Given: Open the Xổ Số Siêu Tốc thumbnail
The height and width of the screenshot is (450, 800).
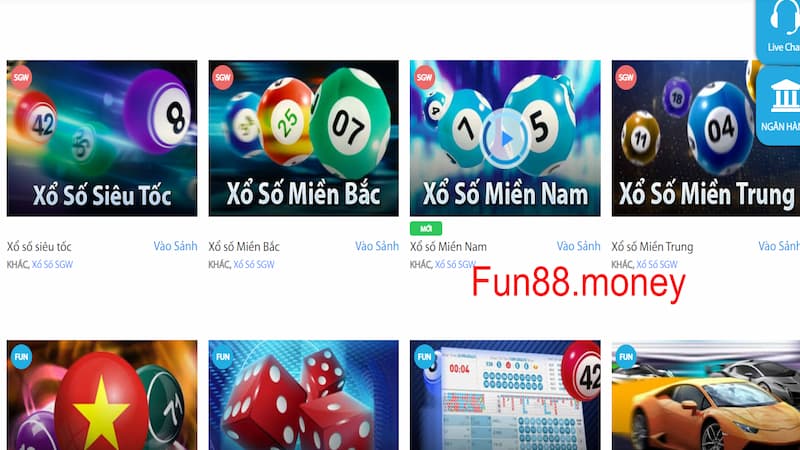Looking at the screenshot, I should [x=102, y=138].
